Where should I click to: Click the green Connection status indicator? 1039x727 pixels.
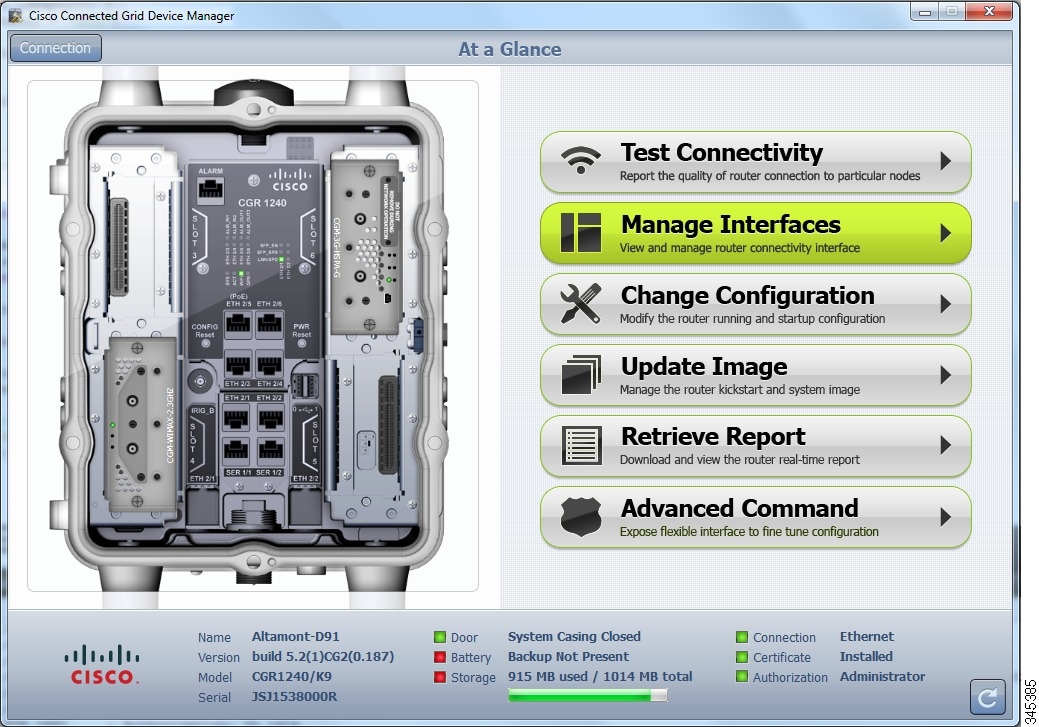[x=741, y=637]
